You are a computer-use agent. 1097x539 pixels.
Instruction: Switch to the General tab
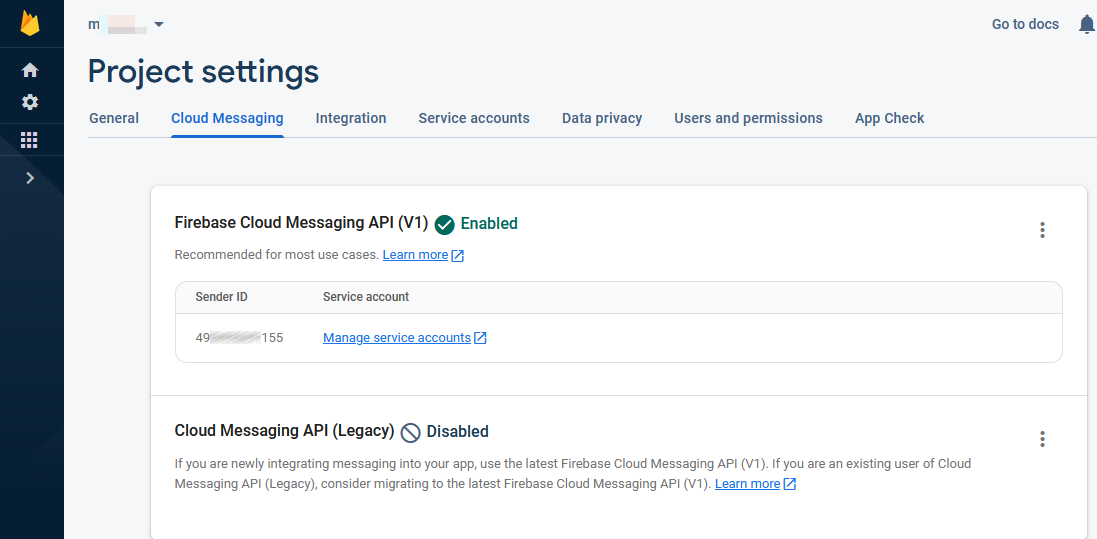point(114,118)
